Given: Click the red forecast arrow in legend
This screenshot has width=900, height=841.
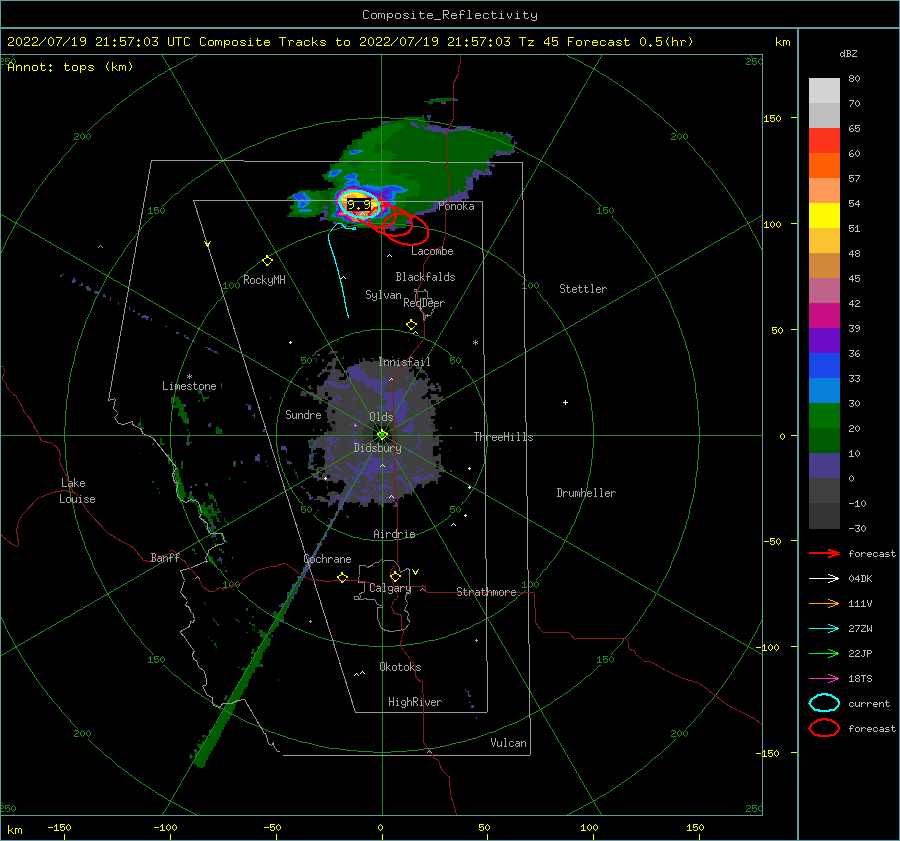Looking at the screenshot, I should 824,553.
